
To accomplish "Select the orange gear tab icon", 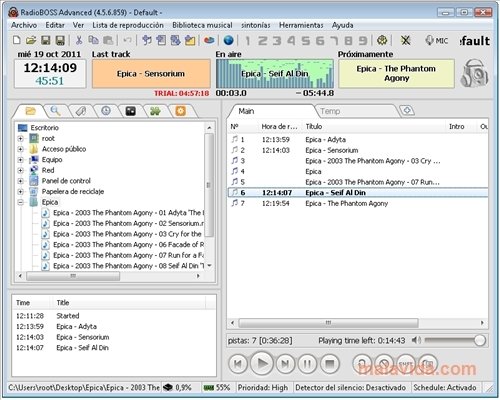I will tap(180, 111).
